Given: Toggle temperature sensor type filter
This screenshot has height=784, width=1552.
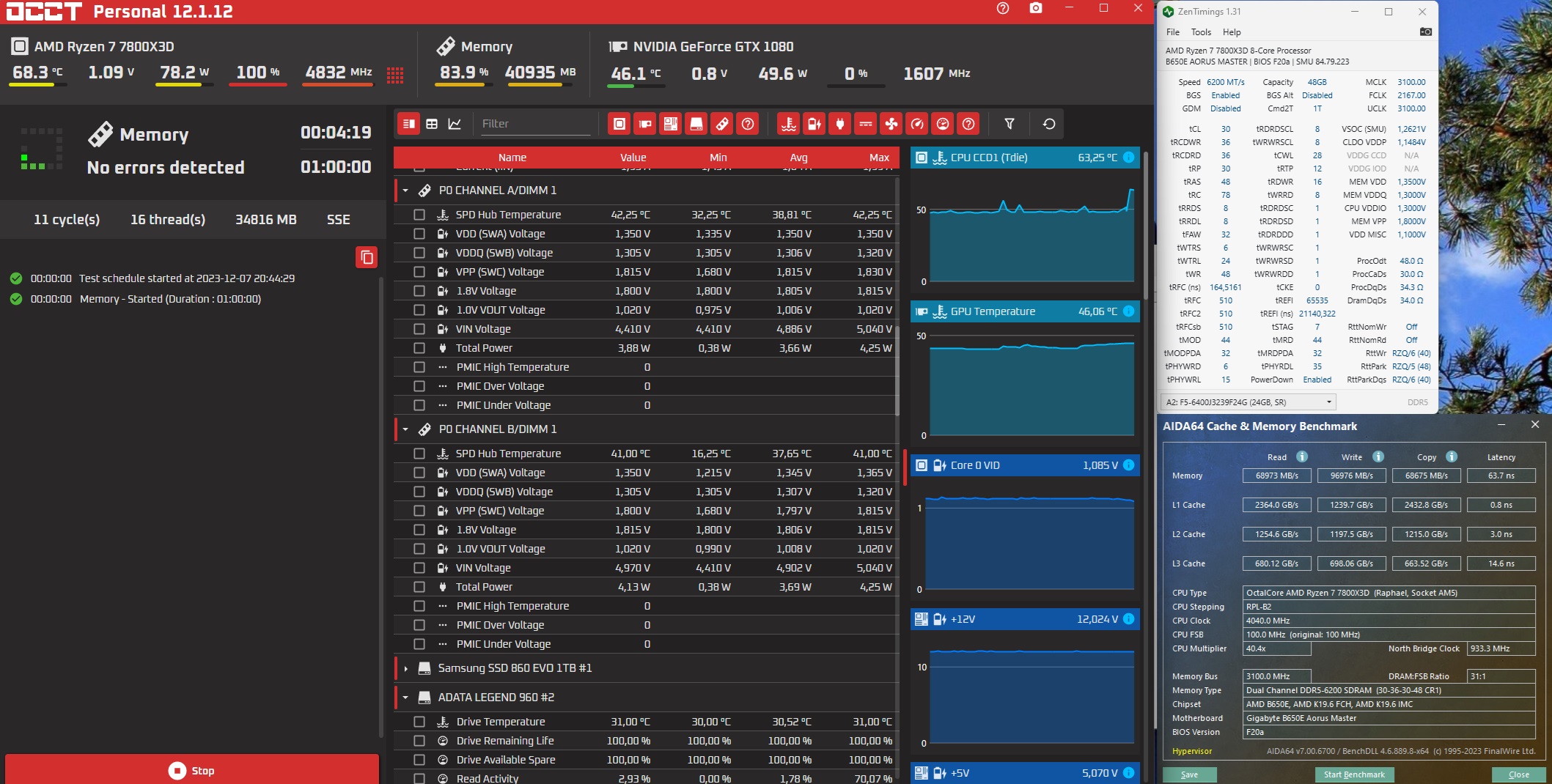Looking at the screenshot, I should coord(789,124).
